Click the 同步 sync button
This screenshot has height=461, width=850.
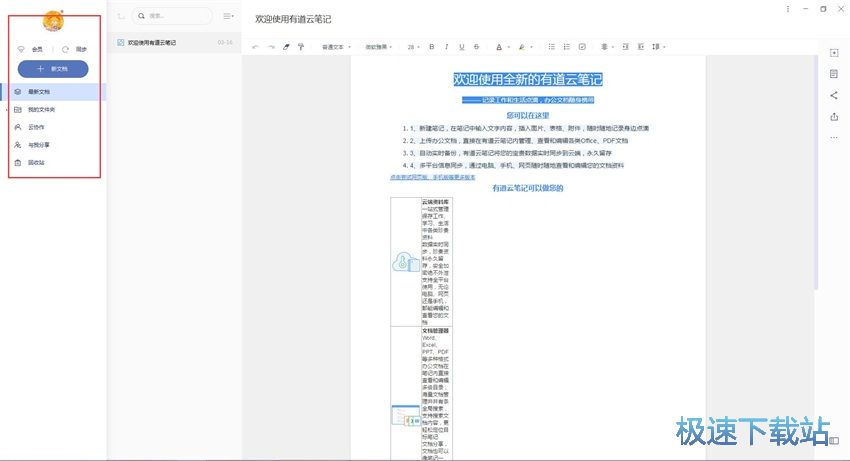[x=74, y=49]
